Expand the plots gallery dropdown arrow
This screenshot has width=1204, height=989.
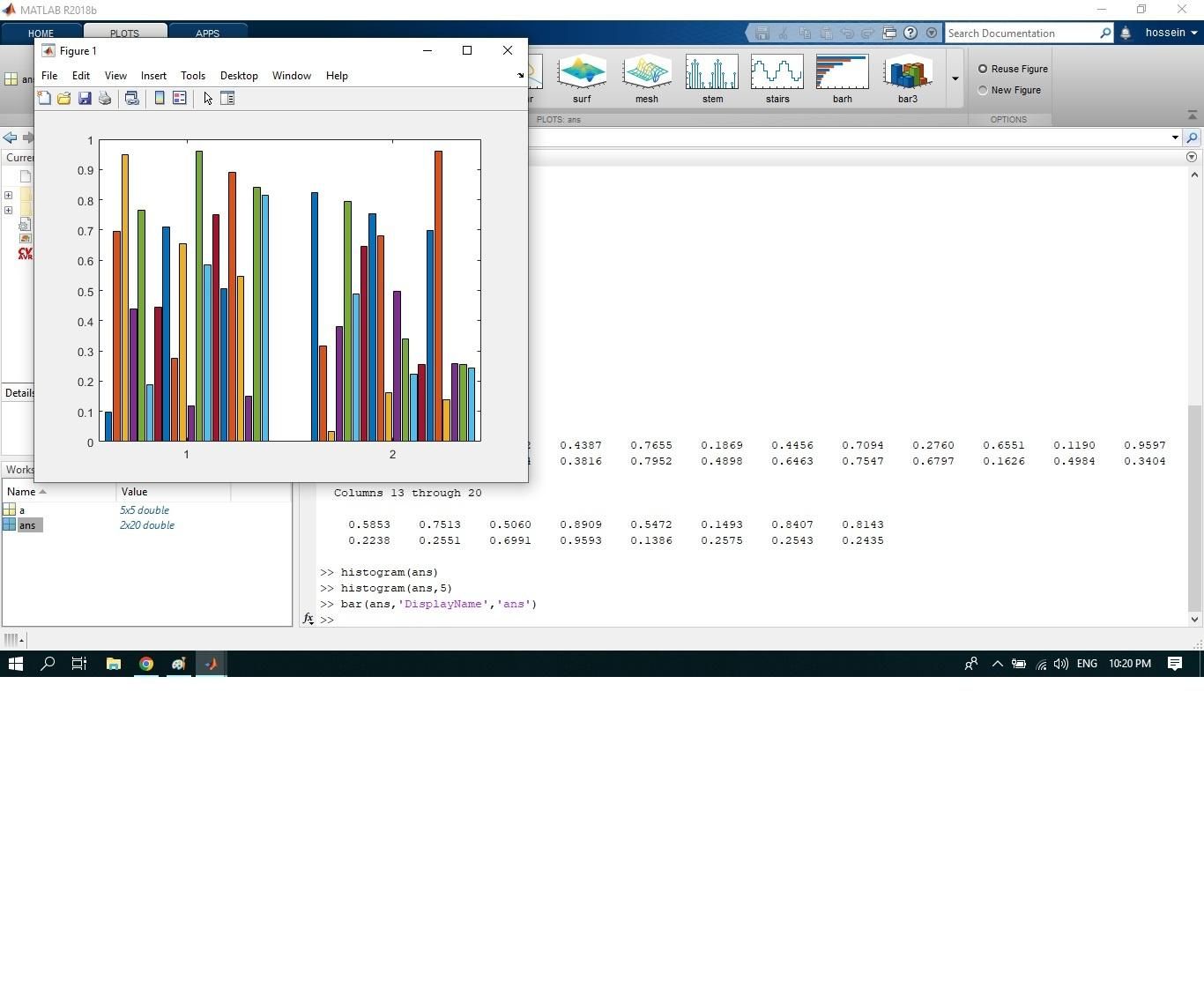(x=955, y=78)
